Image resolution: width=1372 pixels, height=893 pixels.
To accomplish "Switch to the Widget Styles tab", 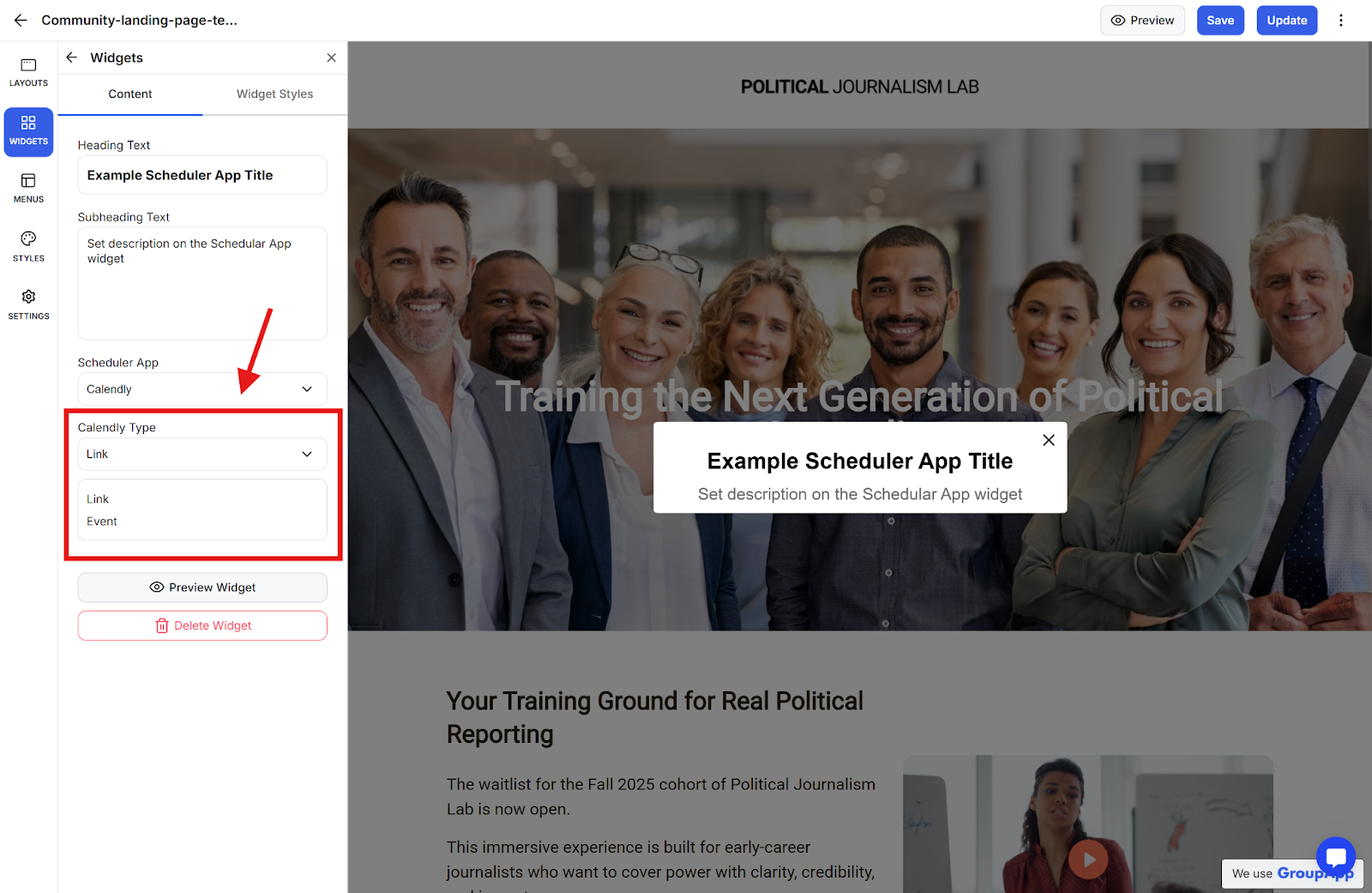I will click(x=274, y=94).
